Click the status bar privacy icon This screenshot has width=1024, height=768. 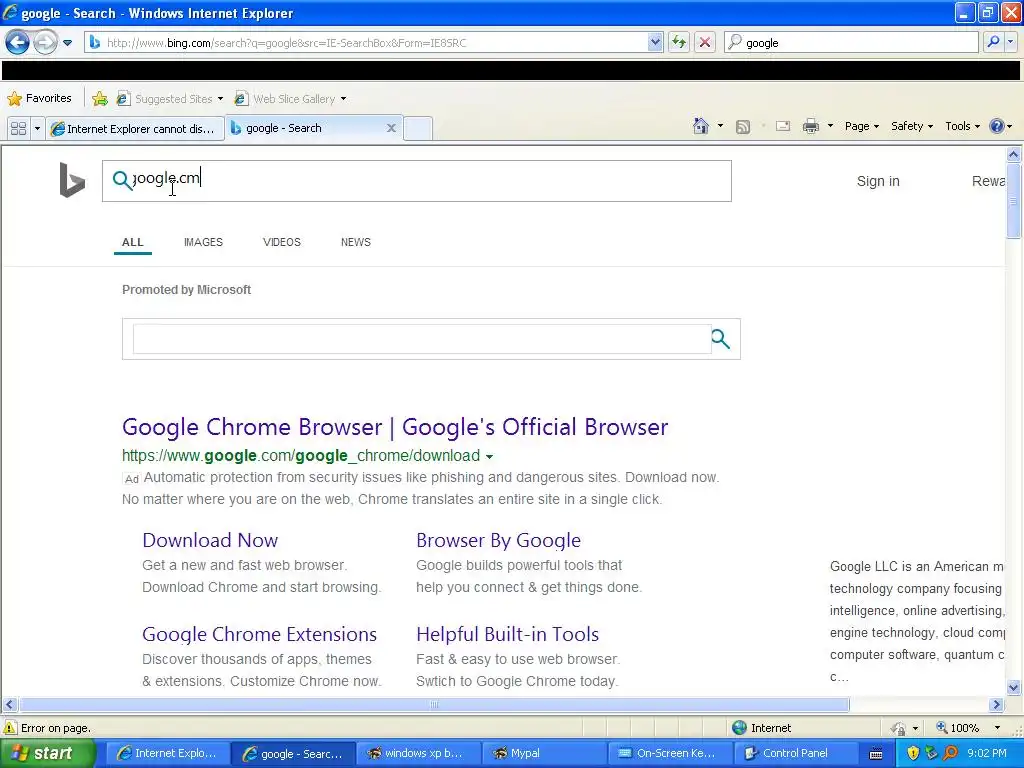pyautogui.click(x=899, y=728)
